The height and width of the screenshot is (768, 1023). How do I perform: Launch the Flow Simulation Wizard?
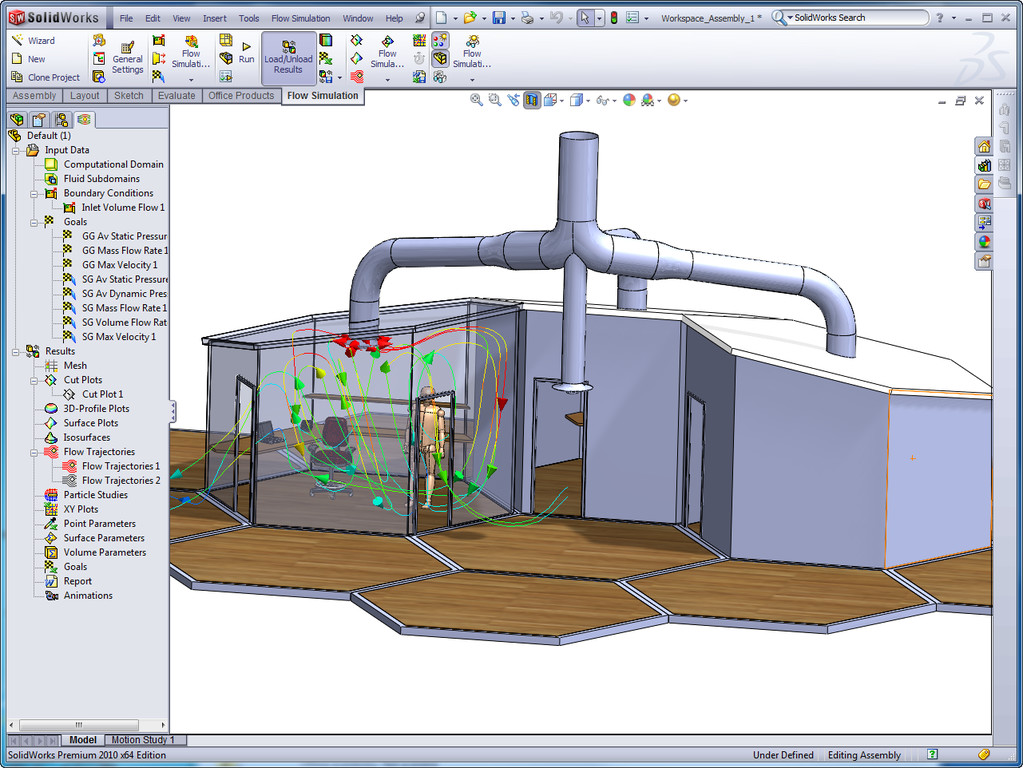[40, 40]
